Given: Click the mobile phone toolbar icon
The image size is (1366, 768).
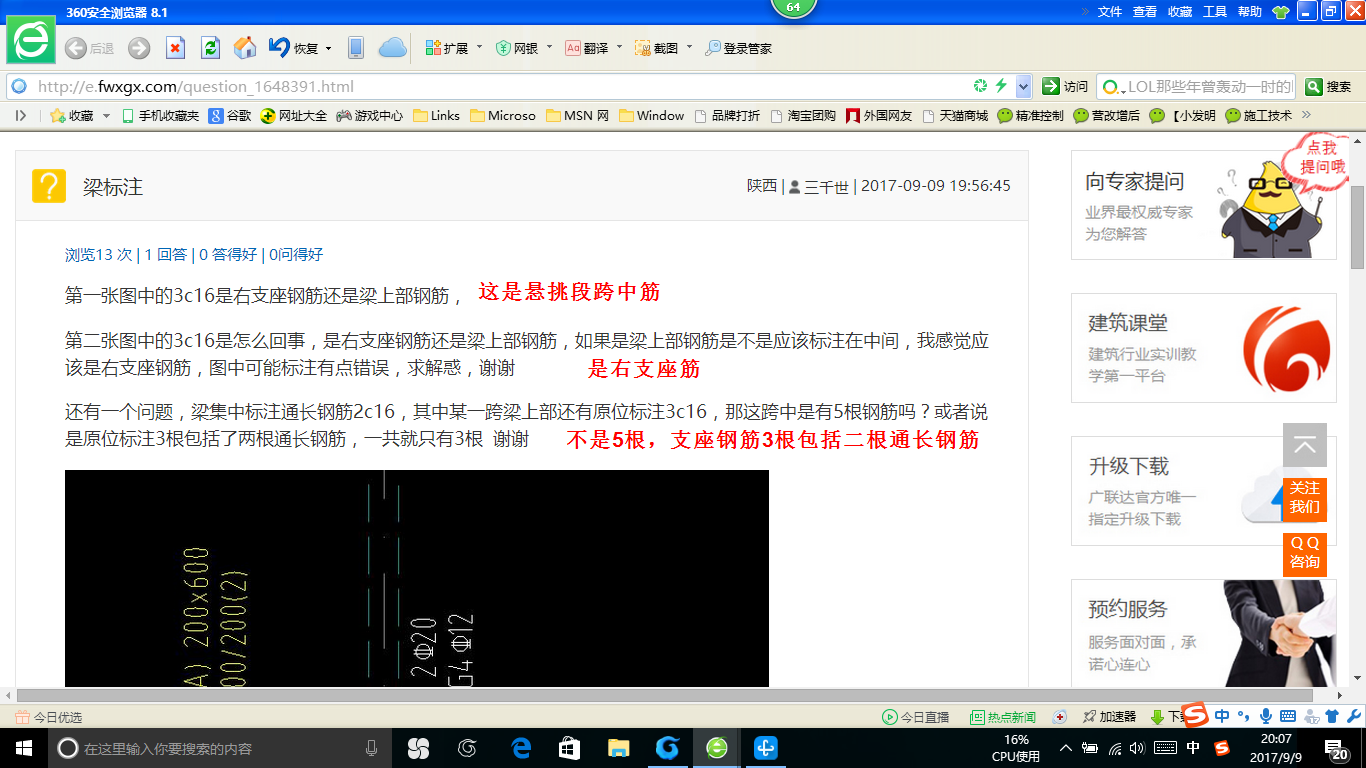Looking at the screenshot, I should (x=355, y=48).
